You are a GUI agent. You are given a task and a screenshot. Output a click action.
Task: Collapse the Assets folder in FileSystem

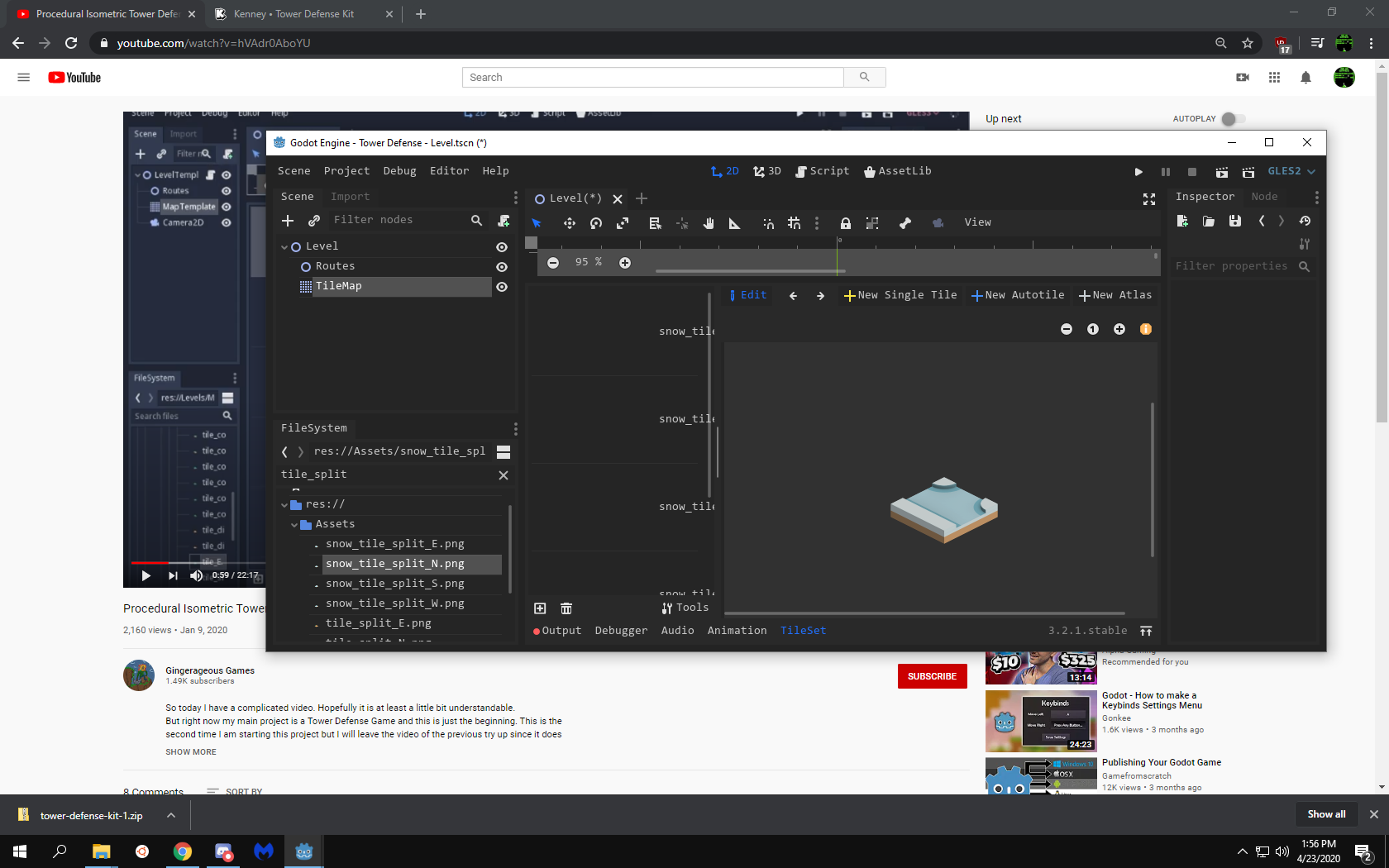click(x=294, y=524)
